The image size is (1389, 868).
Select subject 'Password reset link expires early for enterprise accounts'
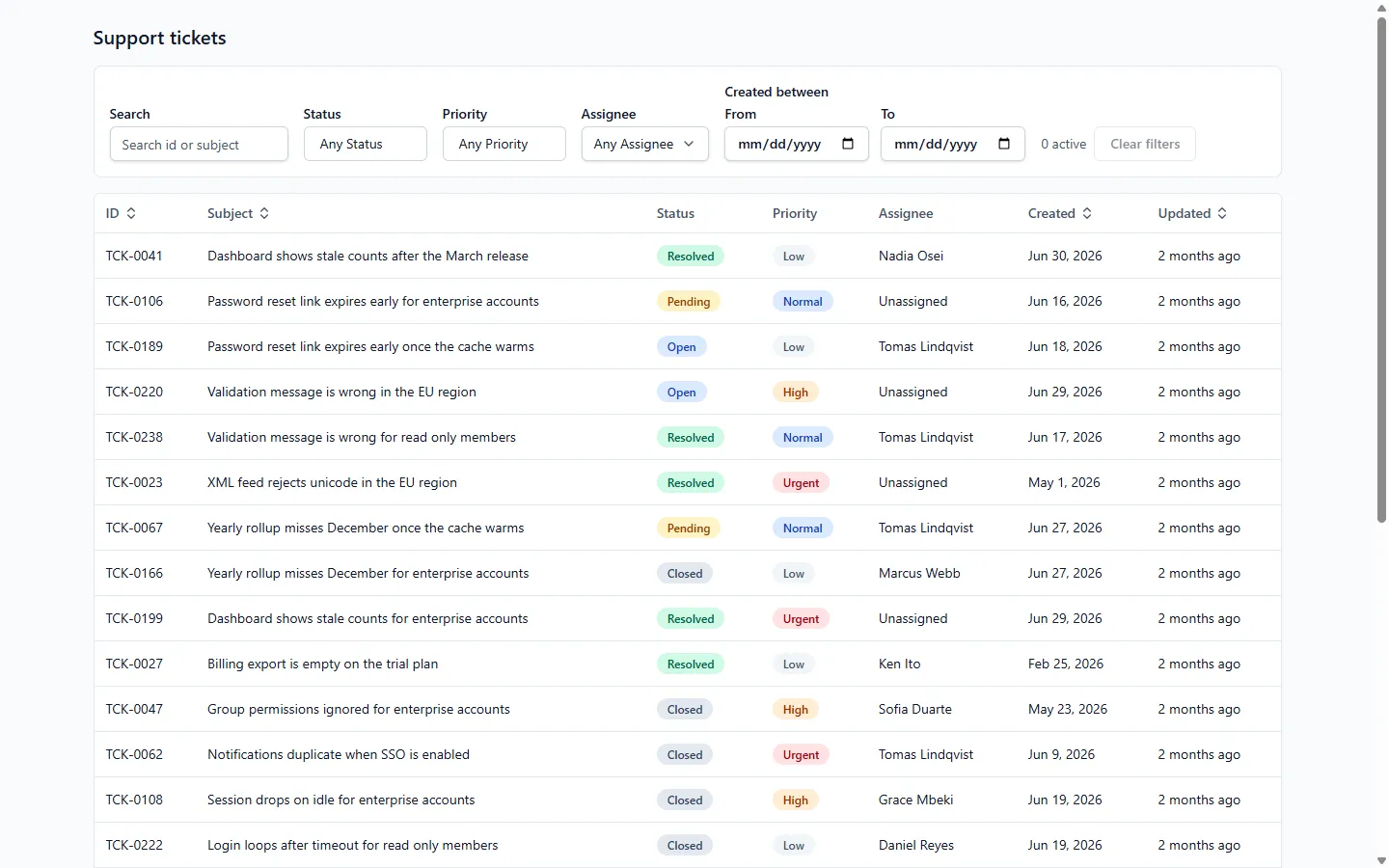pos(373,301)
